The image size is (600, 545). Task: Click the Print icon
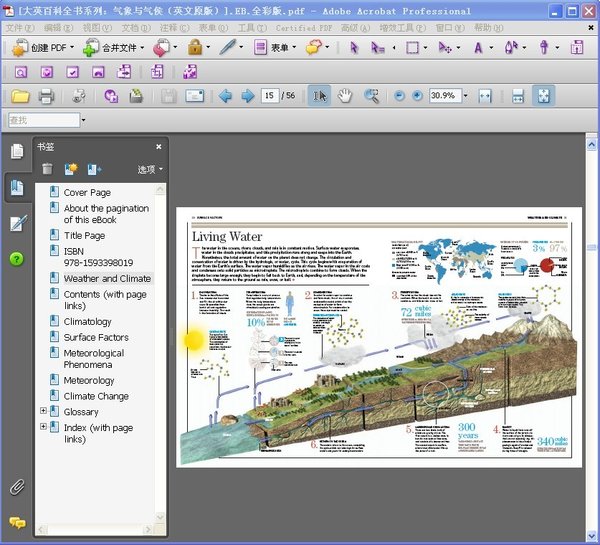click(46, 96)
